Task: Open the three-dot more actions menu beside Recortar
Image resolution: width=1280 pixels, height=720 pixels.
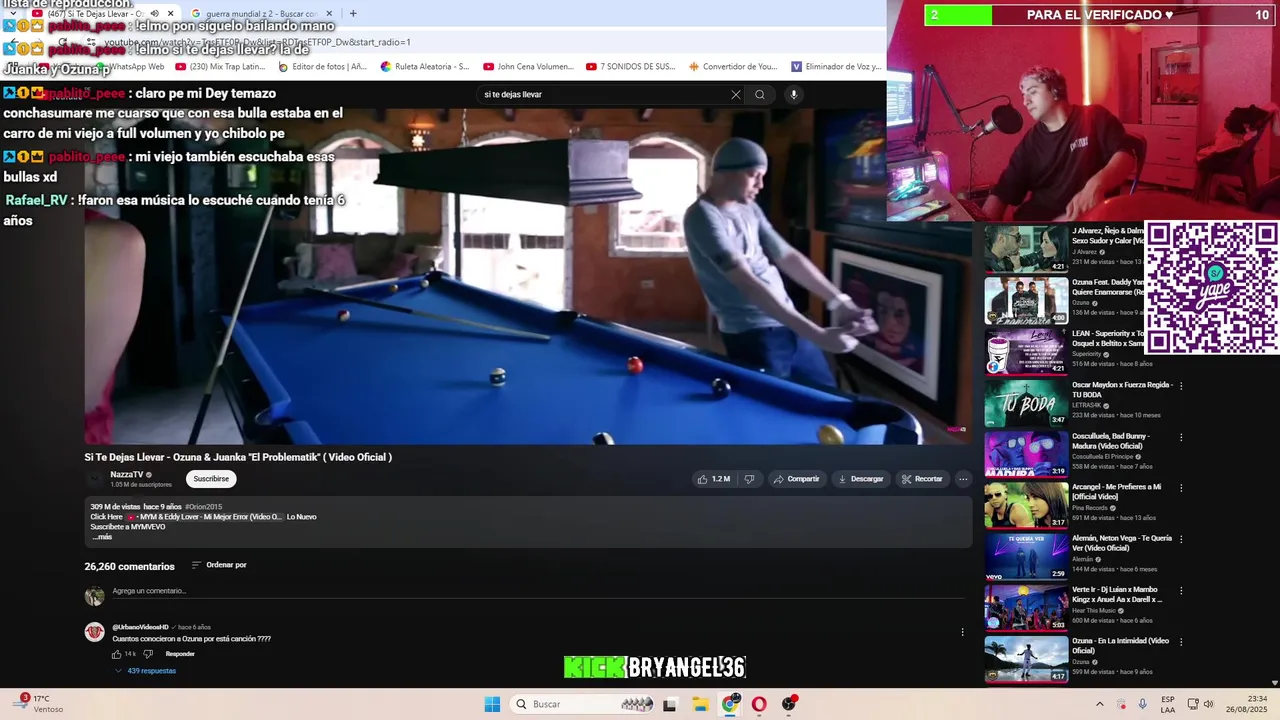Action: click(x=963, y=479)
